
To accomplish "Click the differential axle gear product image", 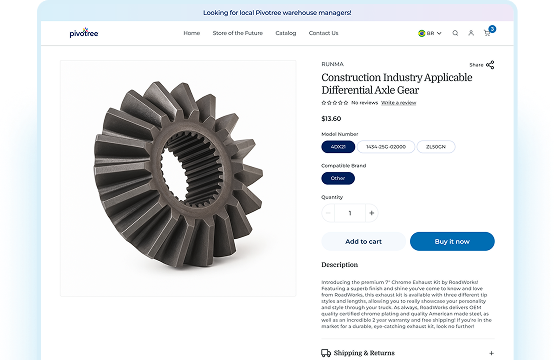I will [178, 178].
